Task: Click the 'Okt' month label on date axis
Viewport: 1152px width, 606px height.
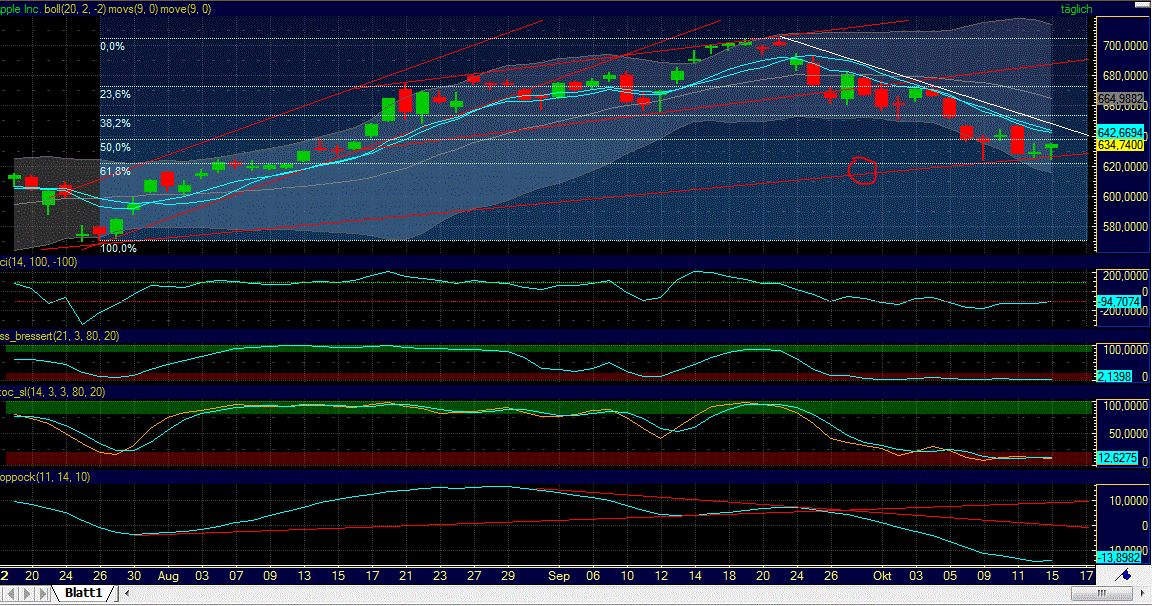Action: pyautogui.click(x=882, y=576)
